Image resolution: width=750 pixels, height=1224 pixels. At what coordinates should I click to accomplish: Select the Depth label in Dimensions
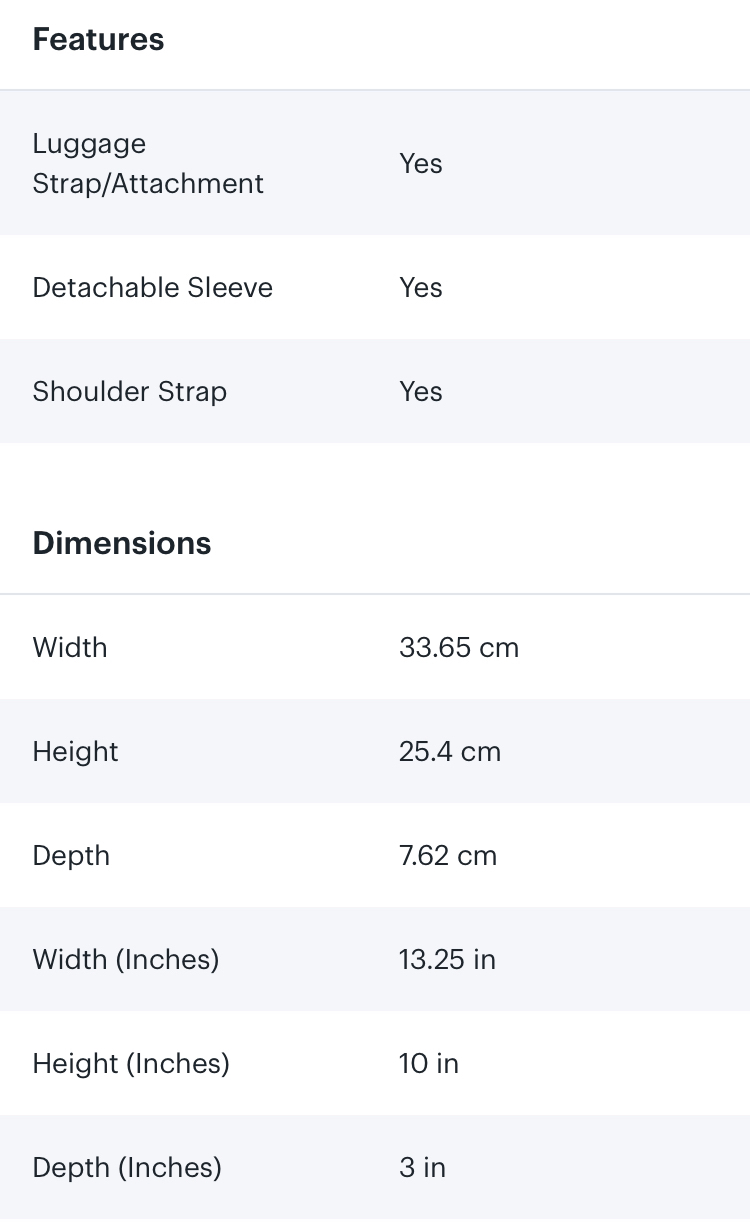pos(71,856)
